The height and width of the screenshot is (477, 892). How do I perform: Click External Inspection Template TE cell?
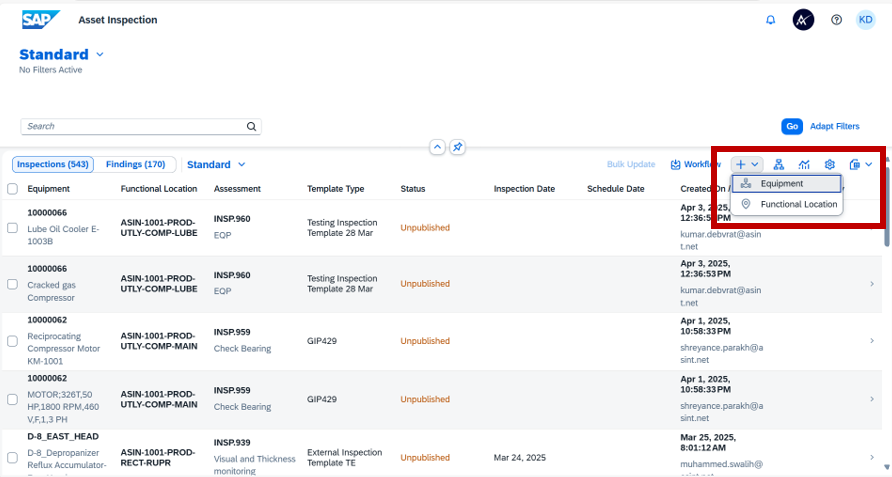tap(344, 458)
